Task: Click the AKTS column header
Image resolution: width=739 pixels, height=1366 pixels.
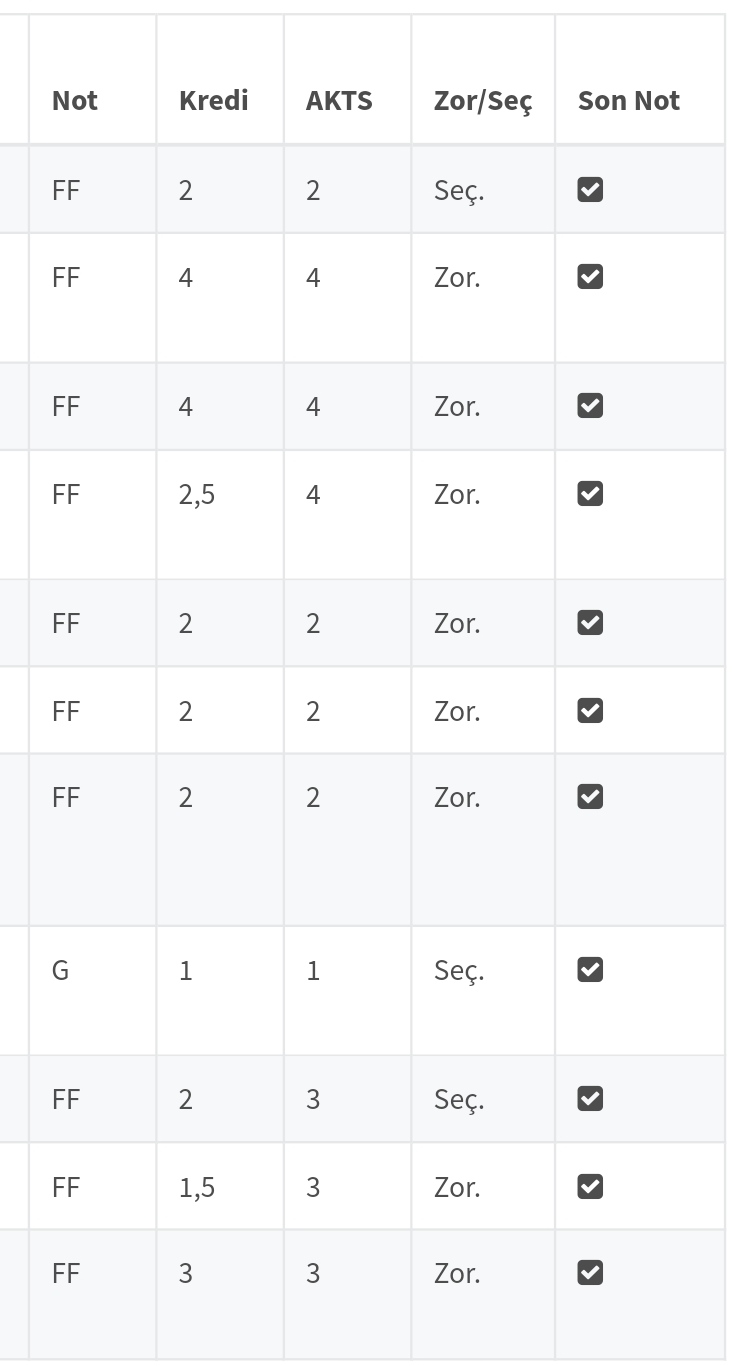Action: point(339,100)
